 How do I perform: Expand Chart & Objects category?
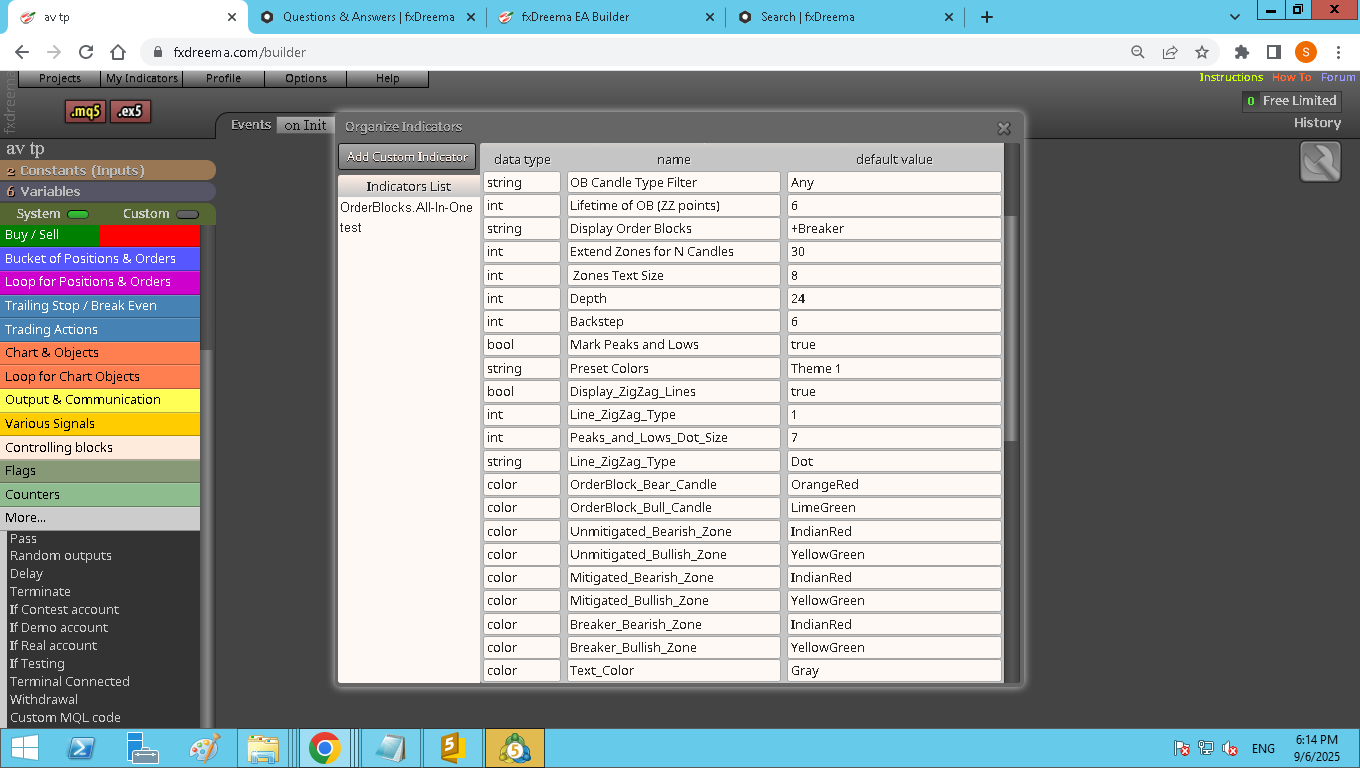[x=100, y=353]
